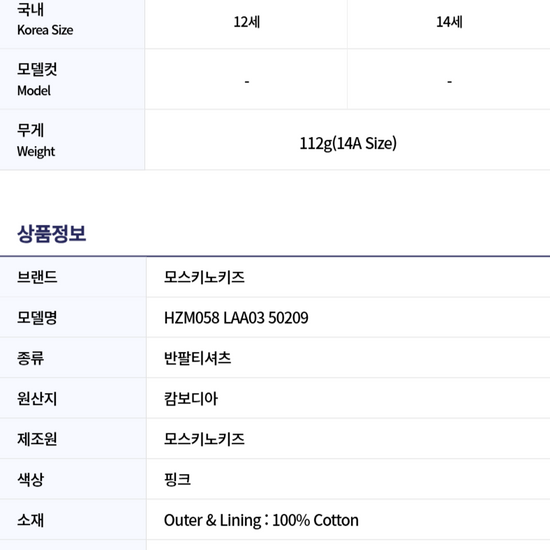Click the brand value 모스키노키즈
This screenshot has width=550, height=550.
[x=204, y=277]
